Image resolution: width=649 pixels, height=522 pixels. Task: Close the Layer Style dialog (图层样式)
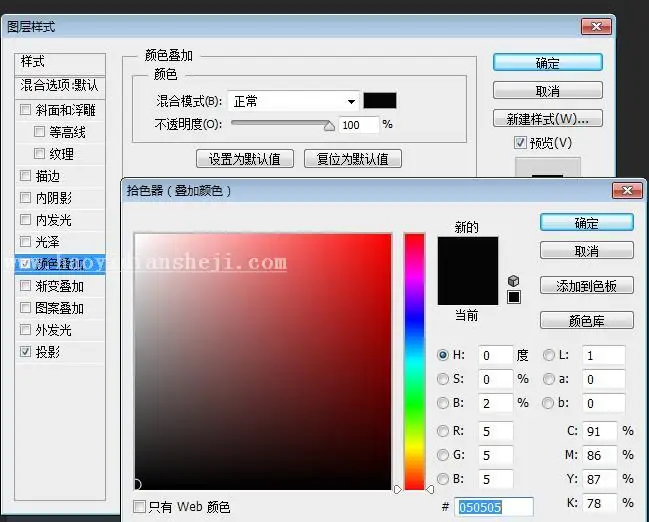tap(596, 27)
